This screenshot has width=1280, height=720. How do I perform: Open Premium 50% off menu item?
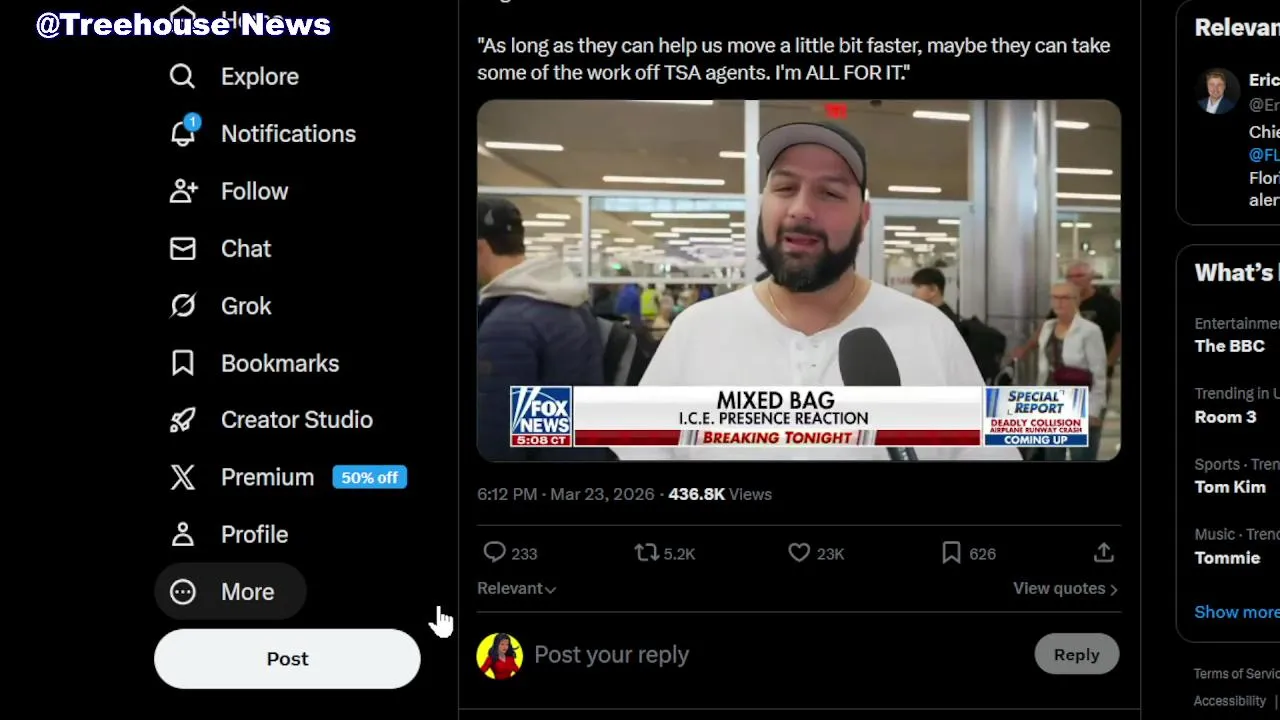pos(288,477)
